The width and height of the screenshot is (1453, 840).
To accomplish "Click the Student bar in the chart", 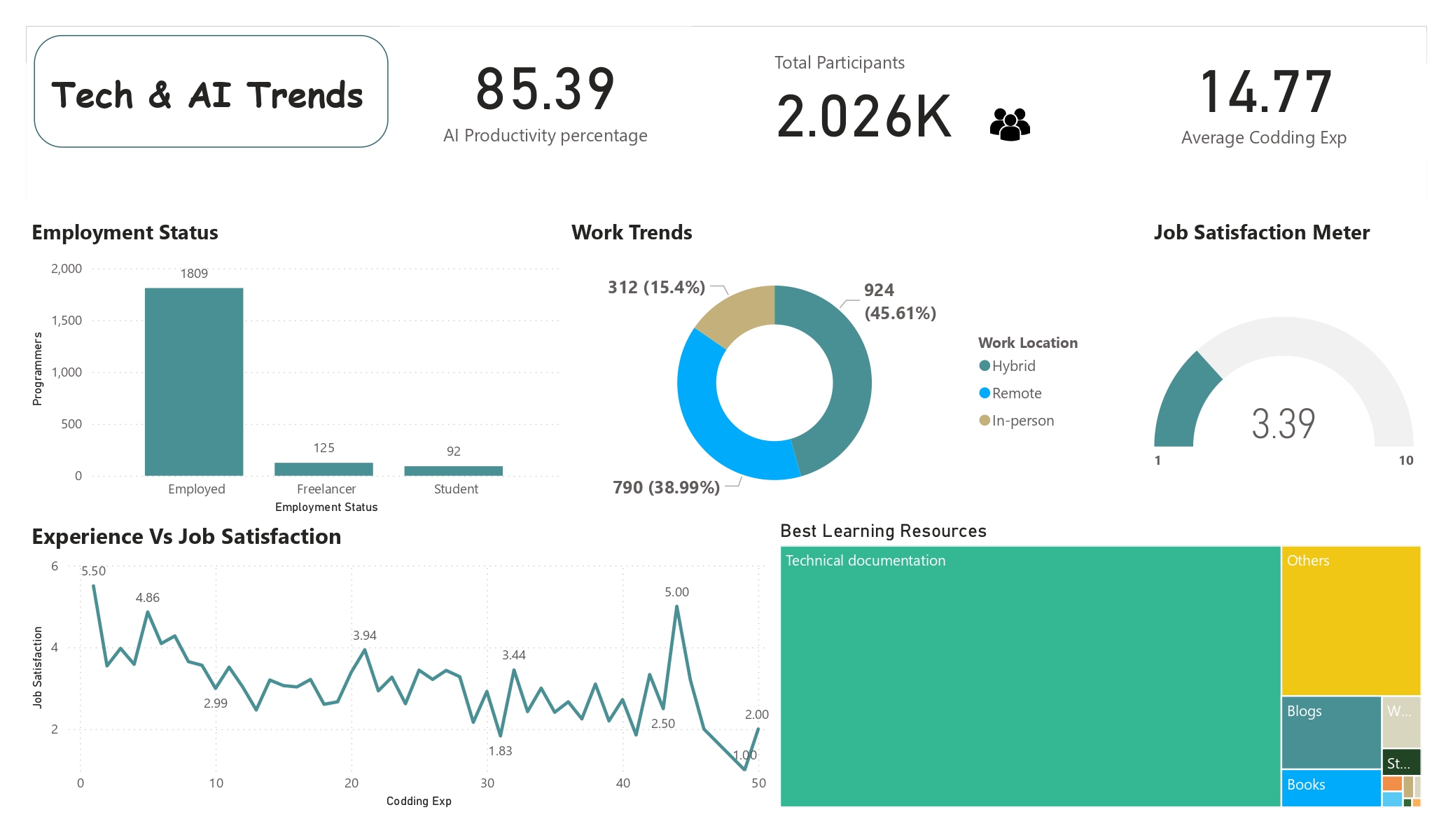I will pyautogui.click(x=454, y=471).
